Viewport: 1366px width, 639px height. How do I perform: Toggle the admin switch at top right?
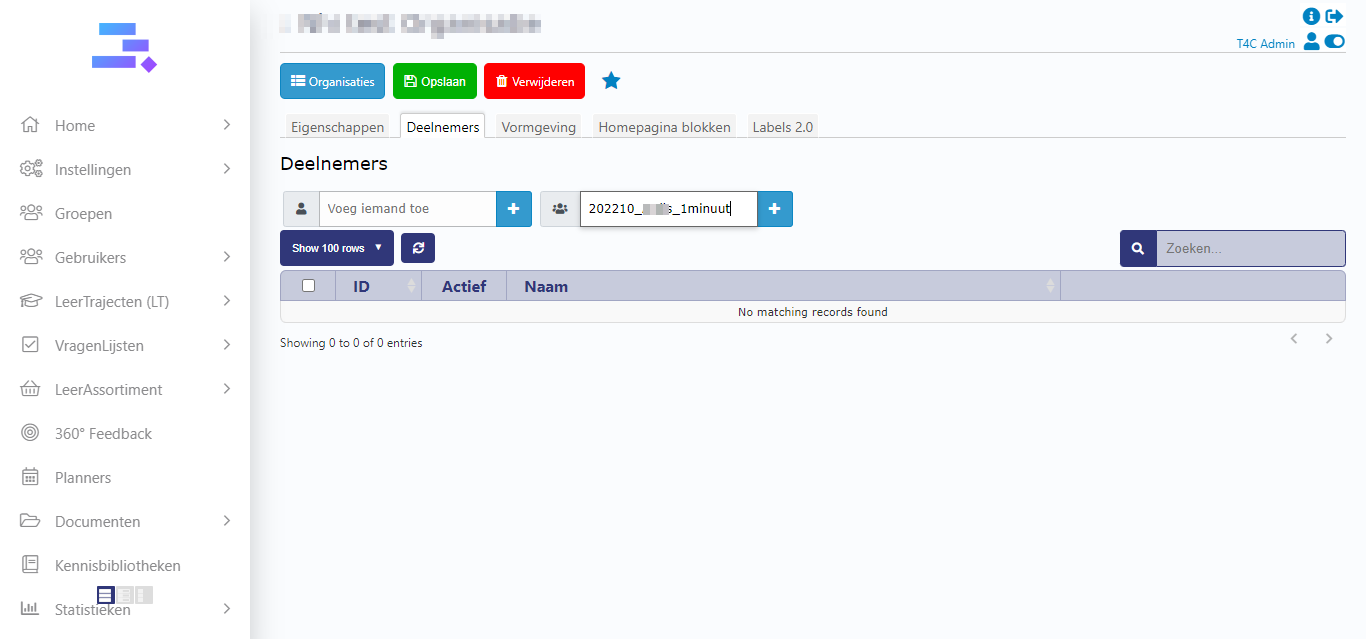pos(1335,42)
